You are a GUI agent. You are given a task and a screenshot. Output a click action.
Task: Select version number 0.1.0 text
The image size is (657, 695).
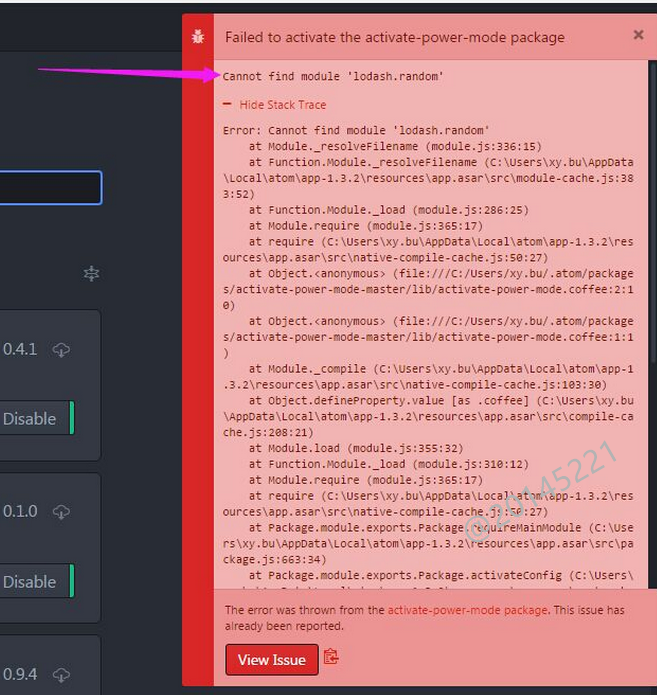(x=20, y=511)
